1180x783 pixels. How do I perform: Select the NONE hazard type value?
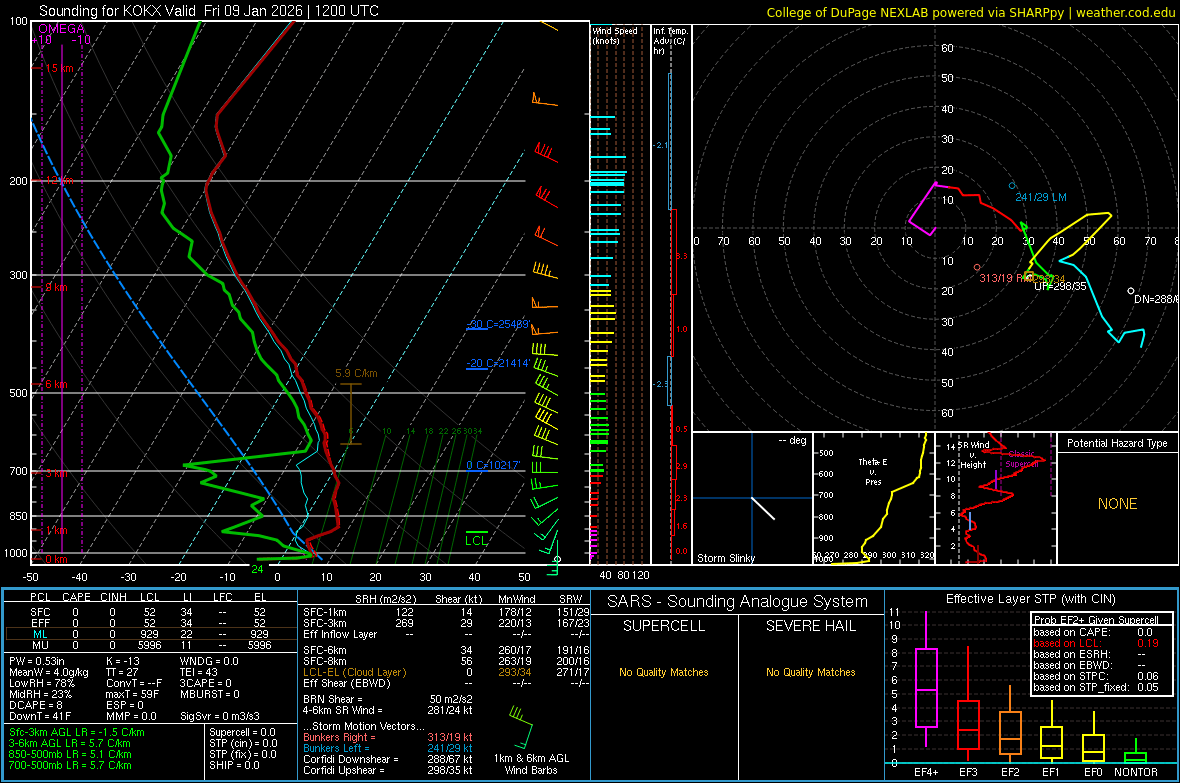[x=1118, y=504]
